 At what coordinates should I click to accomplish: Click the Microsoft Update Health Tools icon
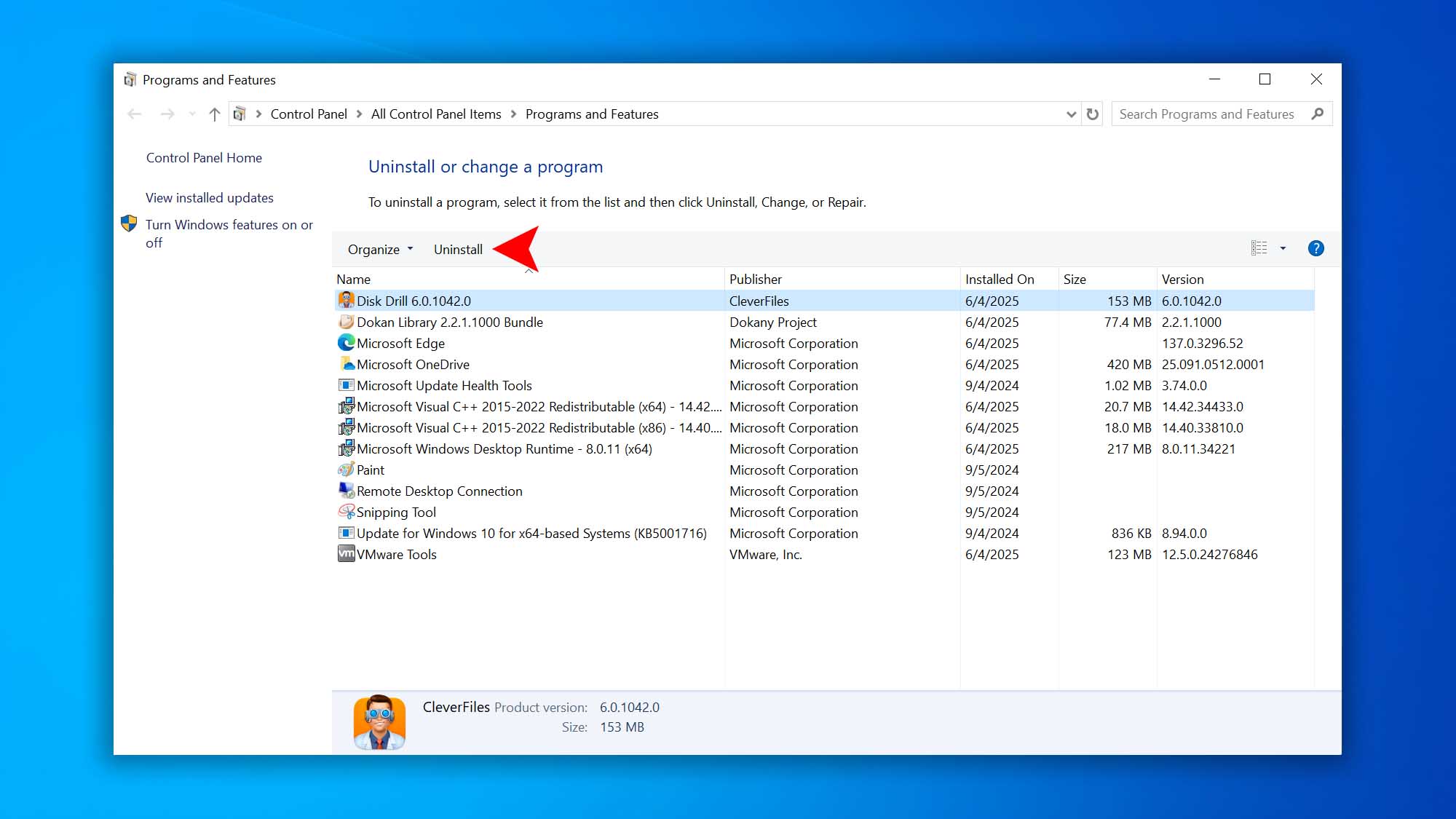(x=347, y=385)
